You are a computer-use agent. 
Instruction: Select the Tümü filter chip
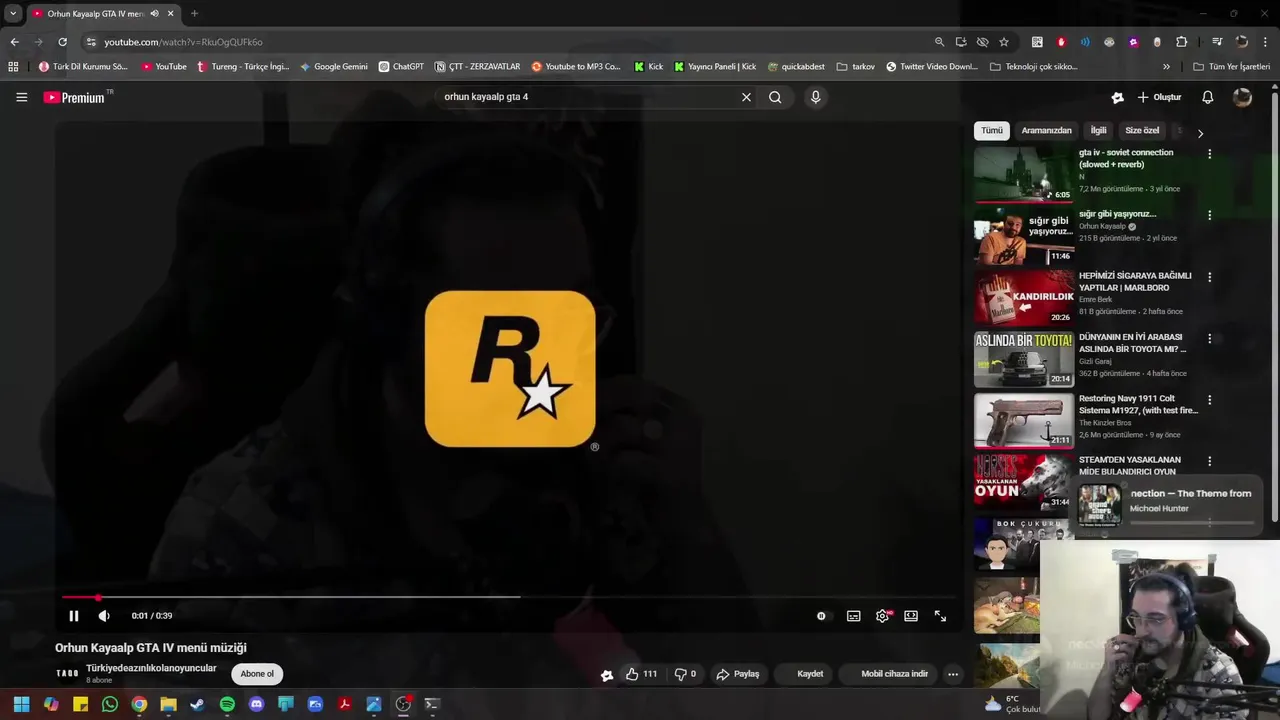point(991,130)
